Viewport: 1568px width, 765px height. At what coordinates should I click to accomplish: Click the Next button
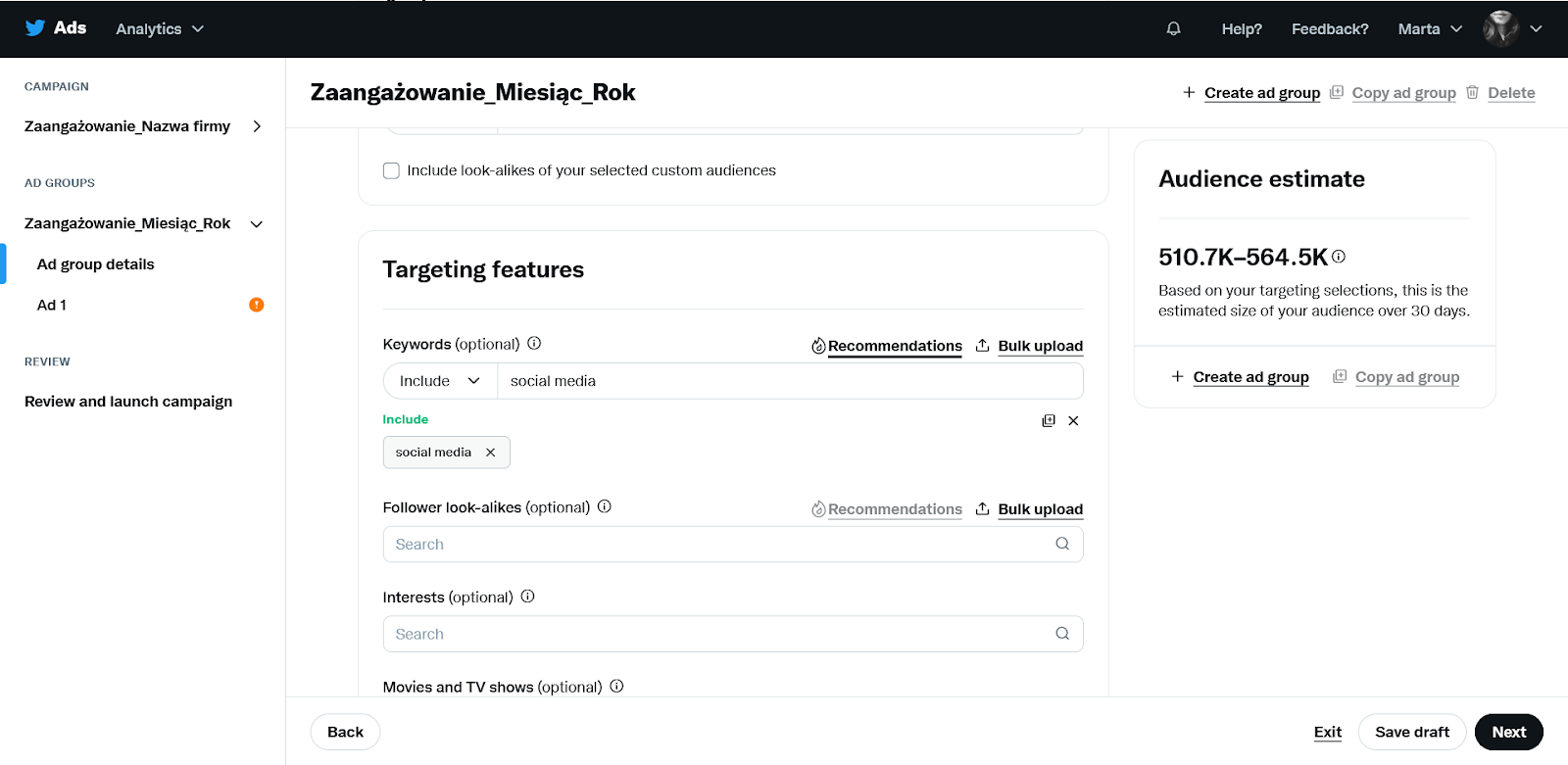1509,732
